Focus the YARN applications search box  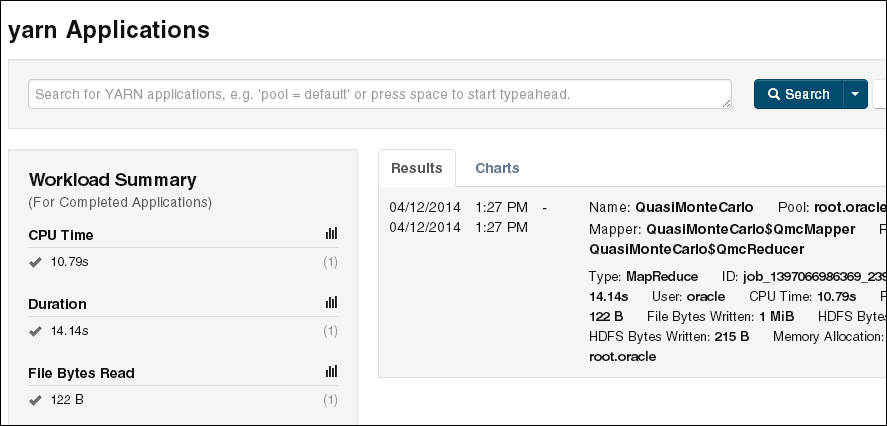click(x=378, y=94)
